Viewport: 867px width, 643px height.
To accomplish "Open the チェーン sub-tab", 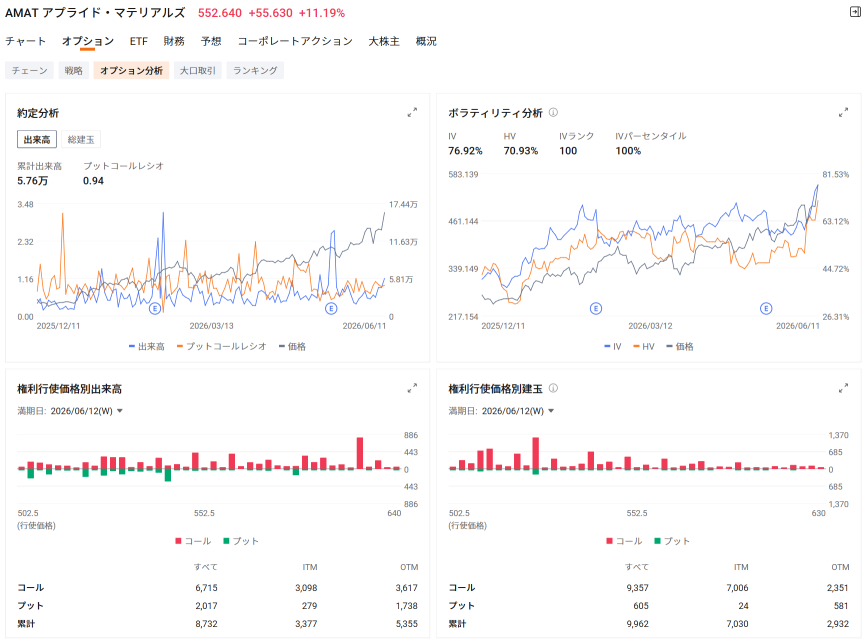I will [x=29, y=70].
